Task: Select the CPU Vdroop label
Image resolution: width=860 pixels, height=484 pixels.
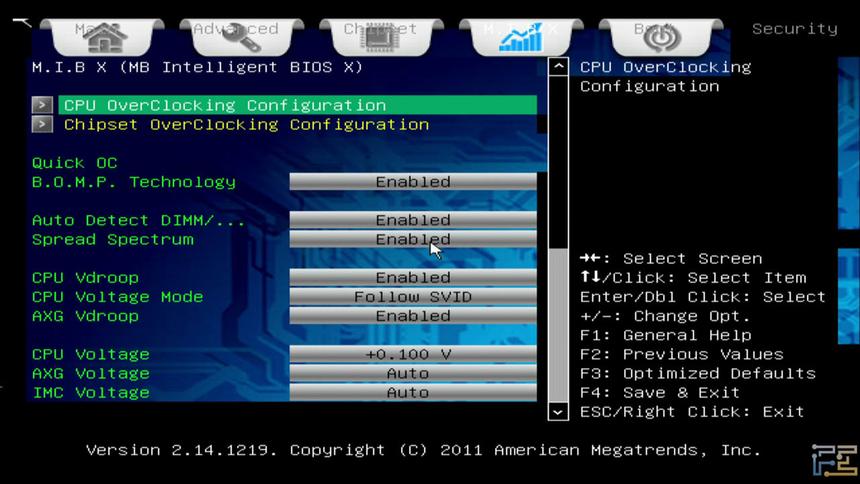Action: pyautogui.click(x=86, y=278)
